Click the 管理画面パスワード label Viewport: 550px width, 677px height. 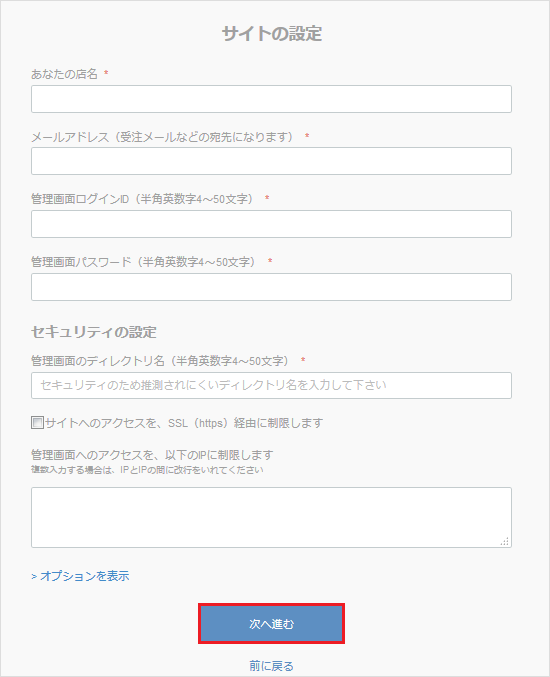pos(145,262)
